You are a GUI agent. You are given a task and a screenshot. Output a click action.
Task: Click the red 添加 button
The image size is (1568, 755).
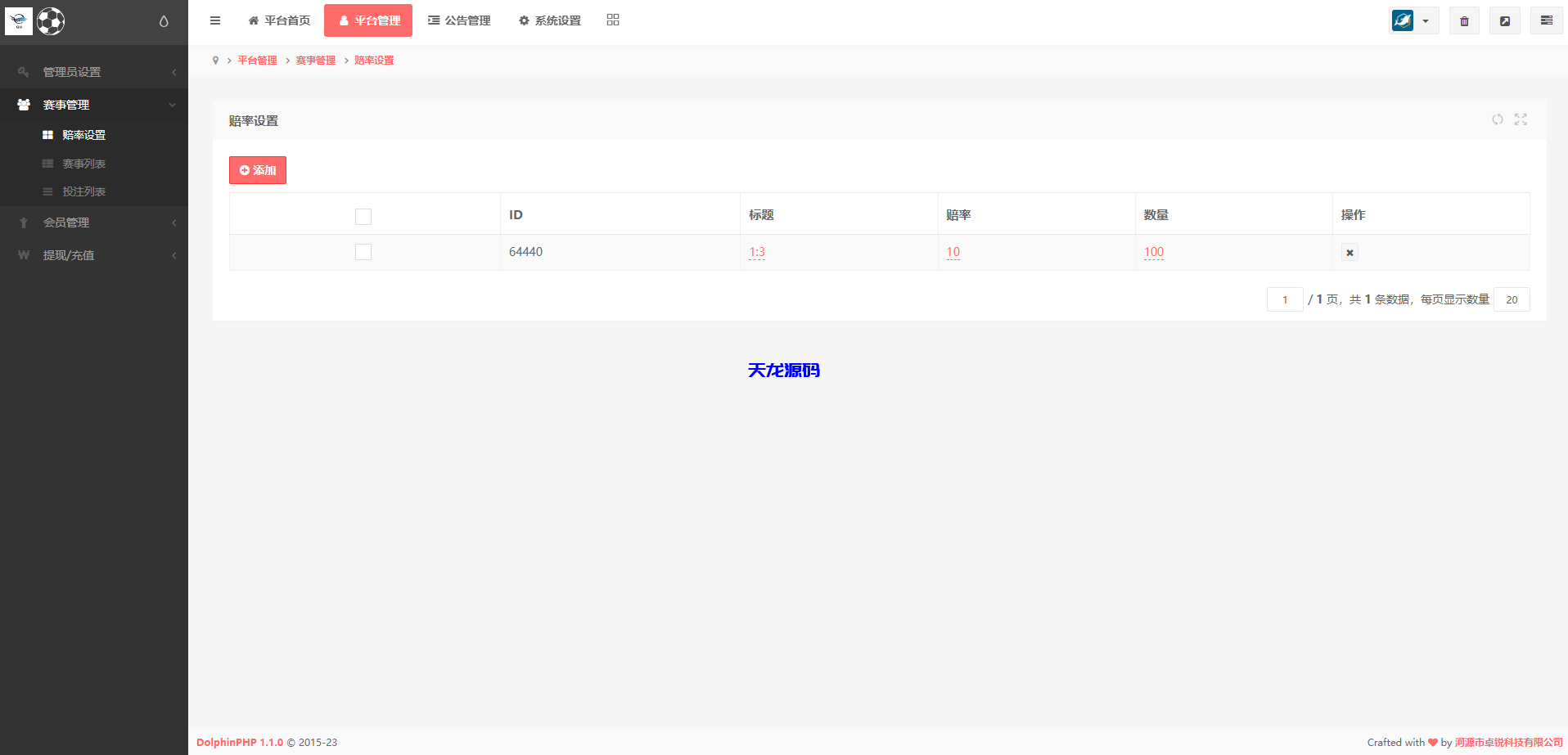(258, 170)
